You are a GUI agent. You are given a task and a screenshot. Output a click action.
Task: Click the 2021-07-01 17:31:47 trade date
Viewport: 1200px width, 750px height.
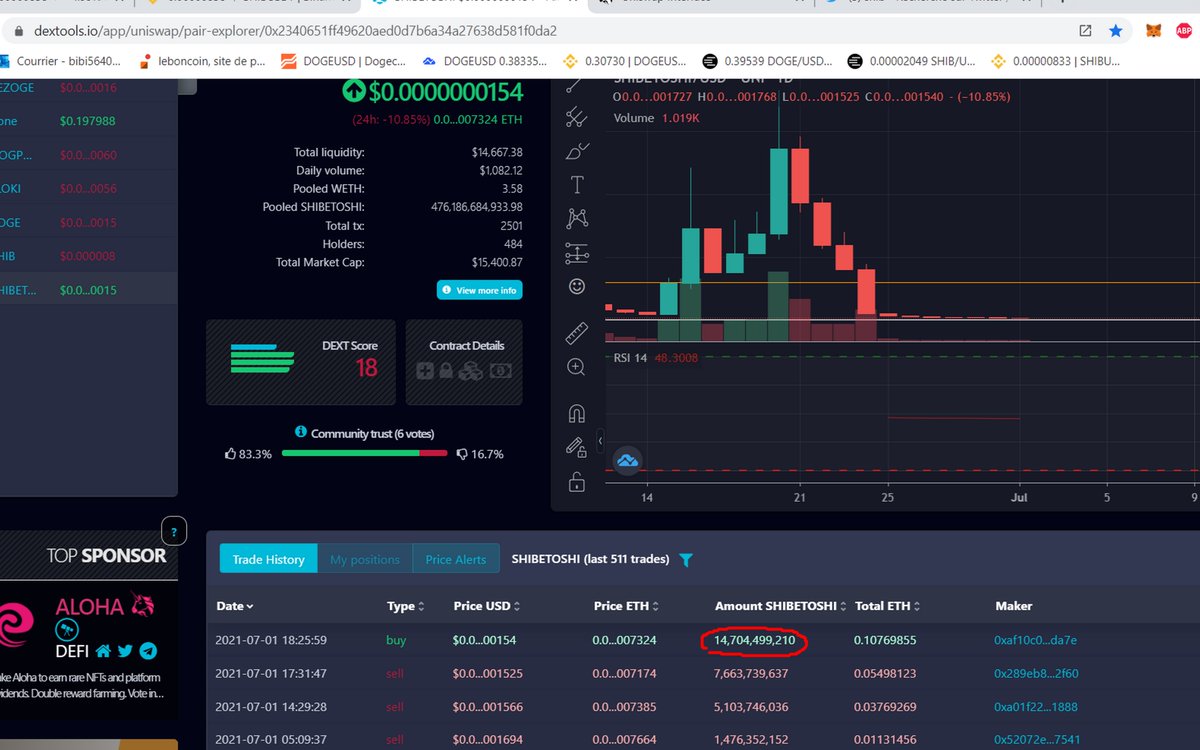click(270, 673)
